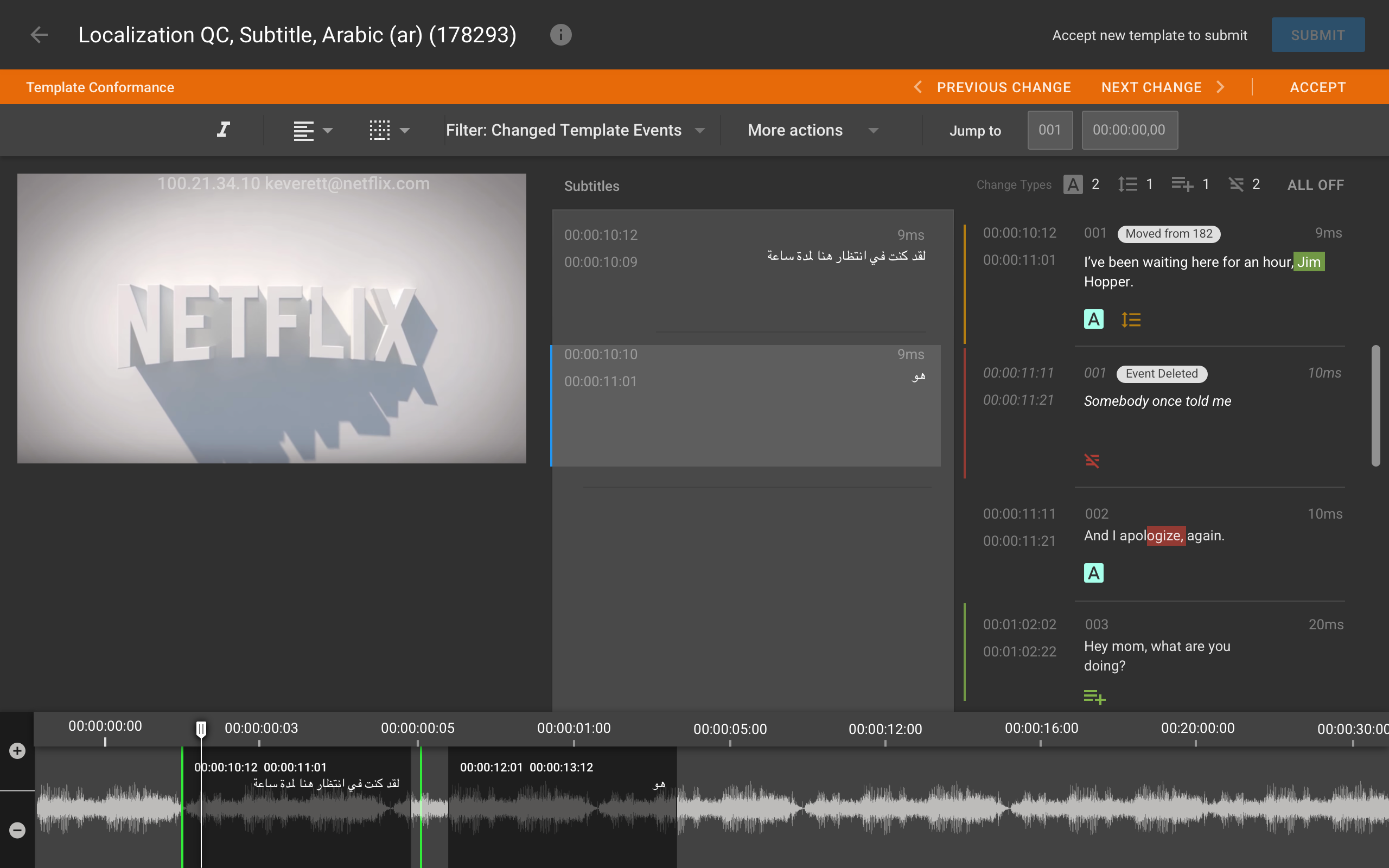
Task: Click the Jump to timecode field
Action: click(1129, 130)
